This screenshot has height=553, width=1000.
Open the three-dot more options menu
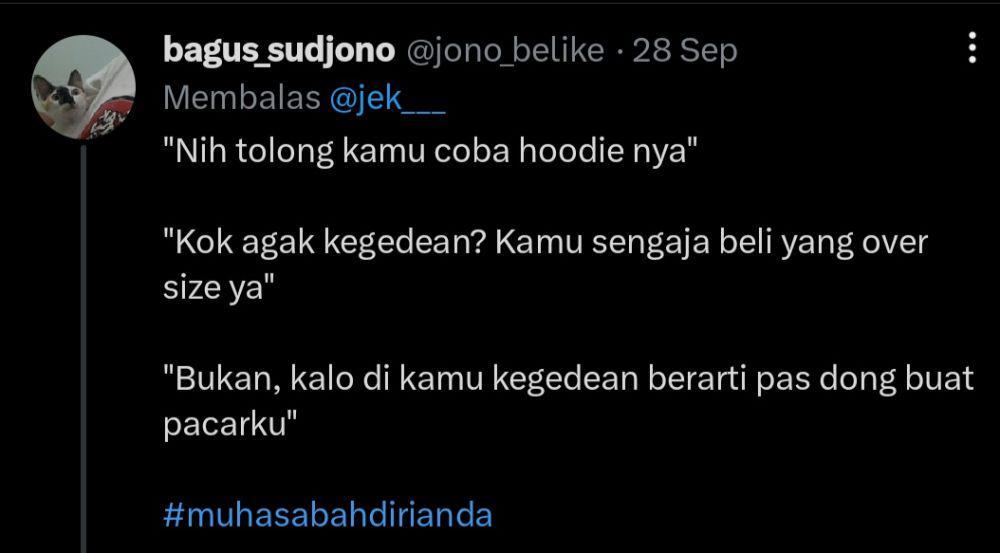click(972, 47)
